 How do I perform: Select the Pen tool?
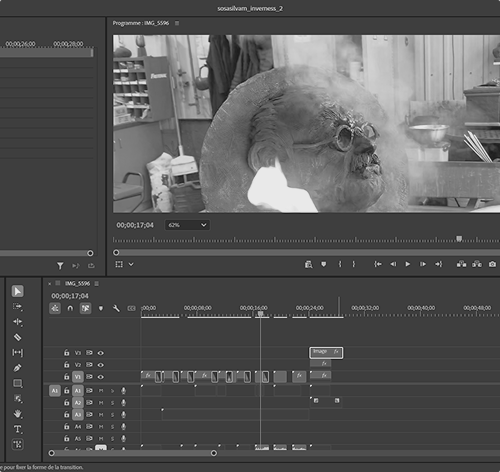[18, 368]
